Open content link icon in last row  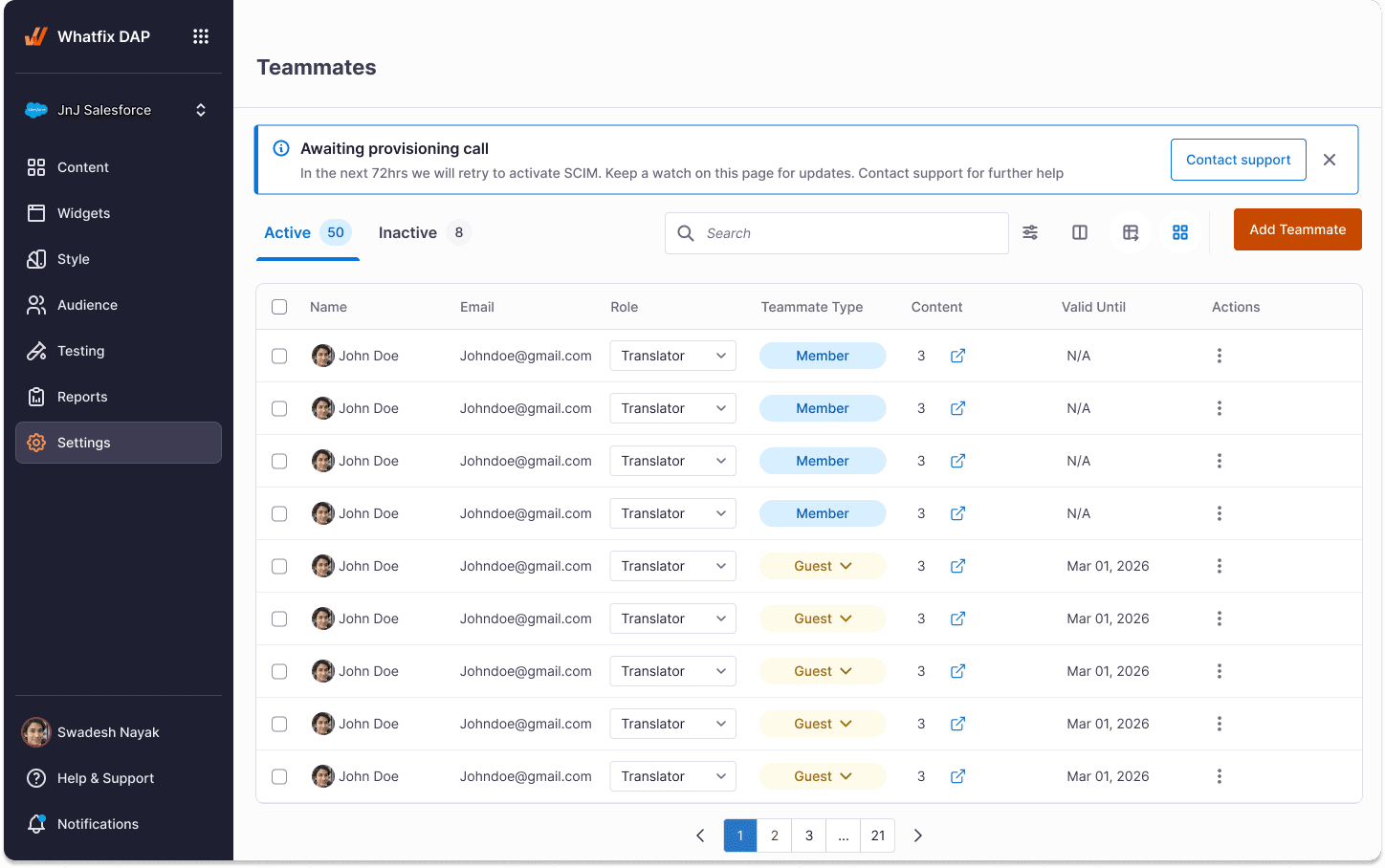pyautogui.click(x=957, y=776)
